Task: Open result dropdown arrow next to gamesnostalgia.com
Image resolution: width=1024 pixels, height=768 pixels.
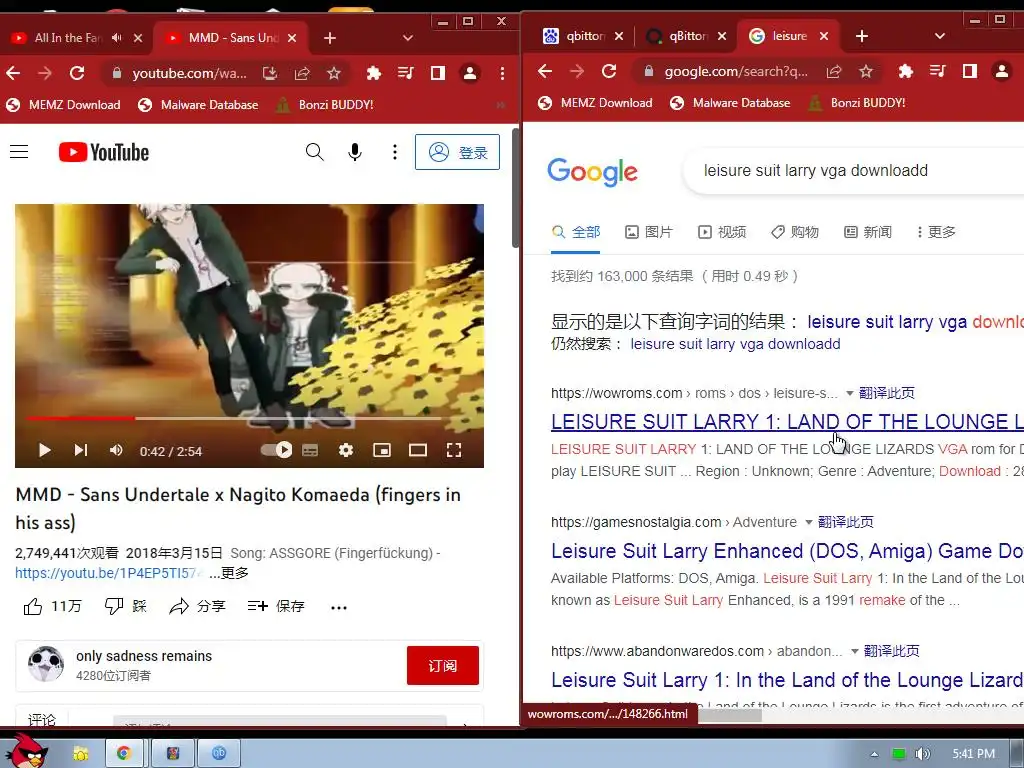Action: (x=808, y=522)
